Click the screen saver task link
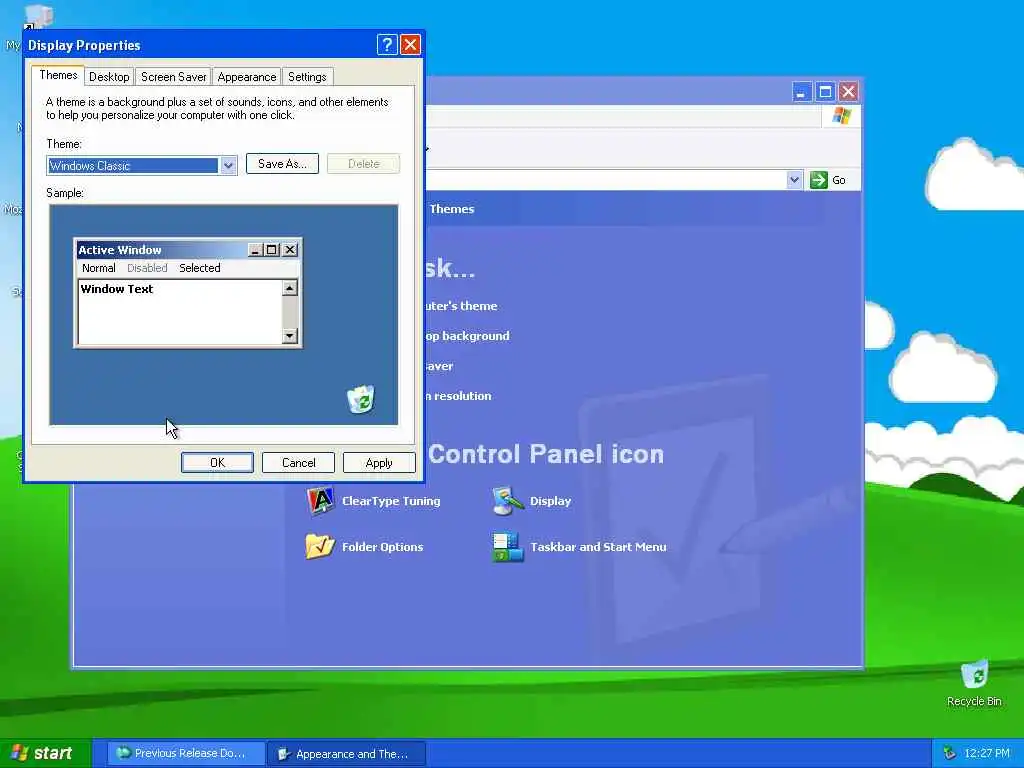1024x768 pixels. [440, 366]
